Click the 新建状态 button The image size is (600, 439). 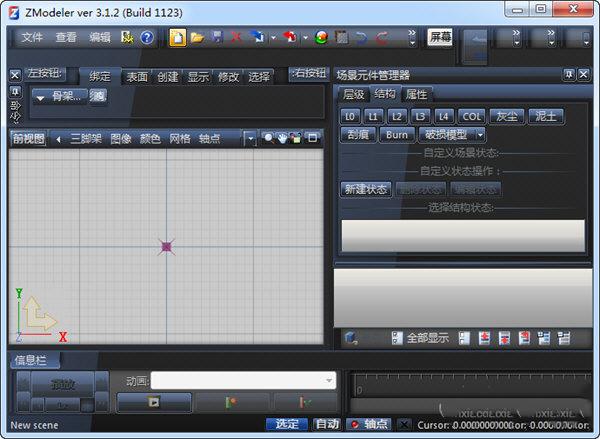tap(365, 189)
